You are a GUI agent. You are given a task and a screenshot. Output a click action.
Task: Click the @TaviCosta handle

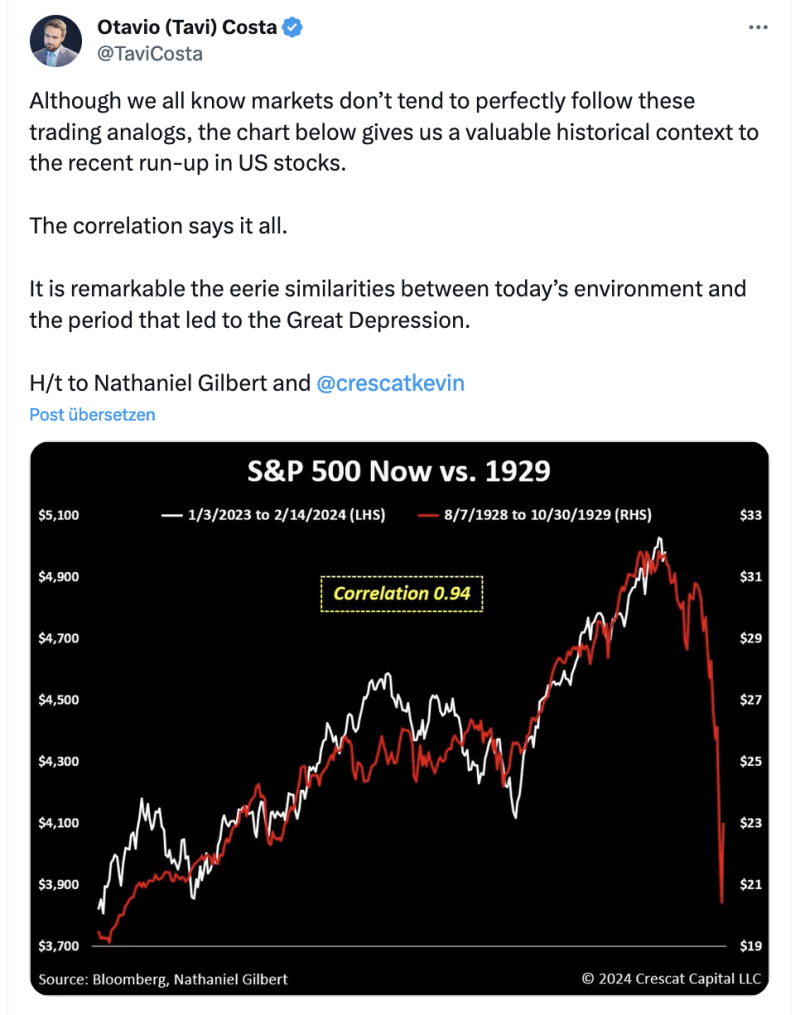149,54
